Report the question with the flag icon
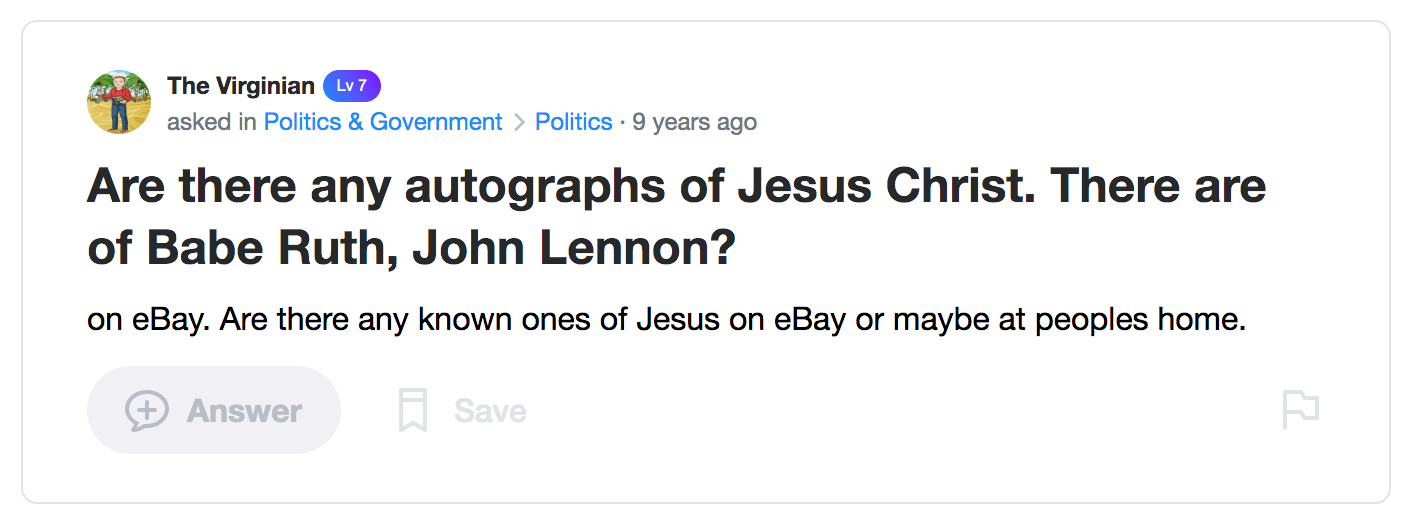Screen dimensions: 1408x521 [x=1301, y=410]
